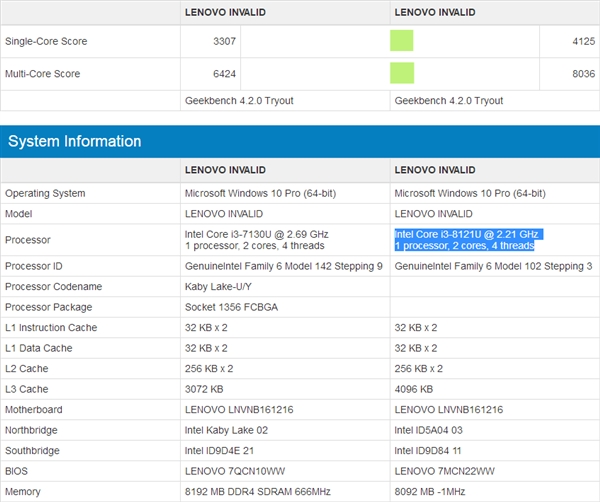The height and width of the screenshot is (502, 600).
Task: Click the '4096 KB' L3 Cache value
Action: pos(414,389)
